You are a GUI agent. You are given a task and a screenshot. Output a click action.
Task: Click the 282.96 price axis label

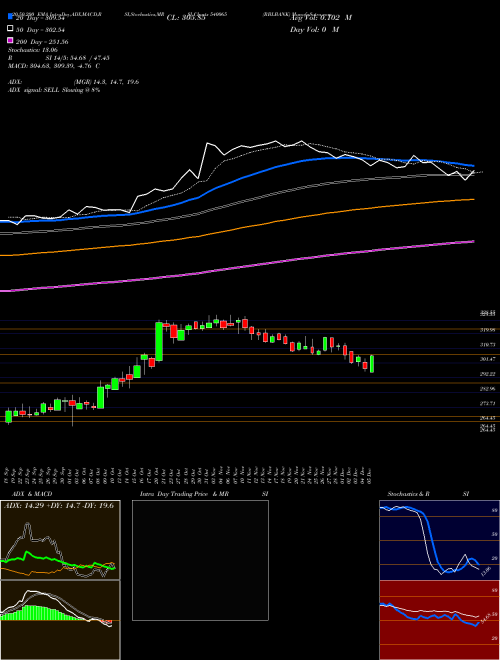pyautogui.click(x=487, y=389)
